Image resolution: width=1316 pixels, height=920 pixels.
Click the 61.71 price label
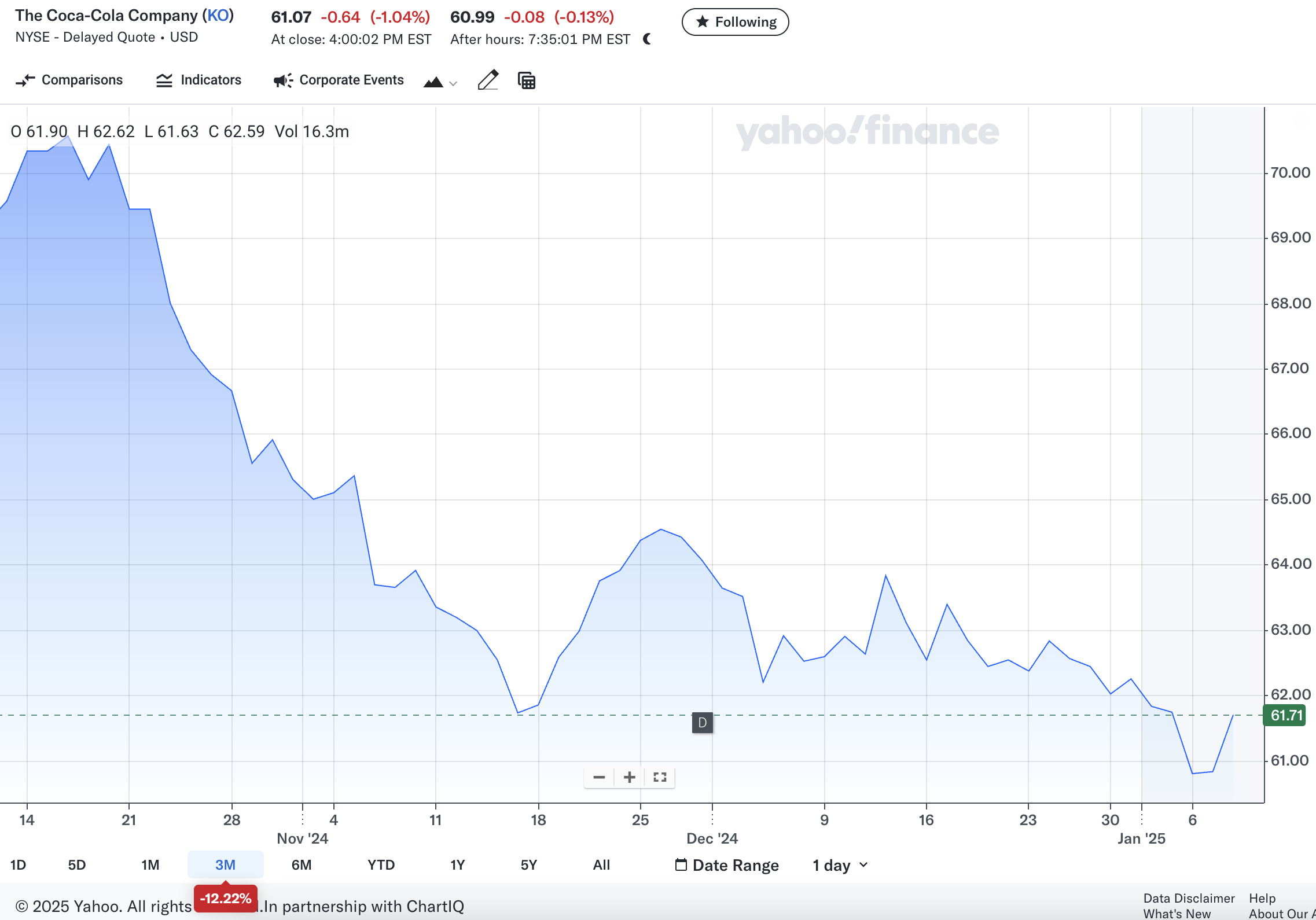click(1286, 715)
